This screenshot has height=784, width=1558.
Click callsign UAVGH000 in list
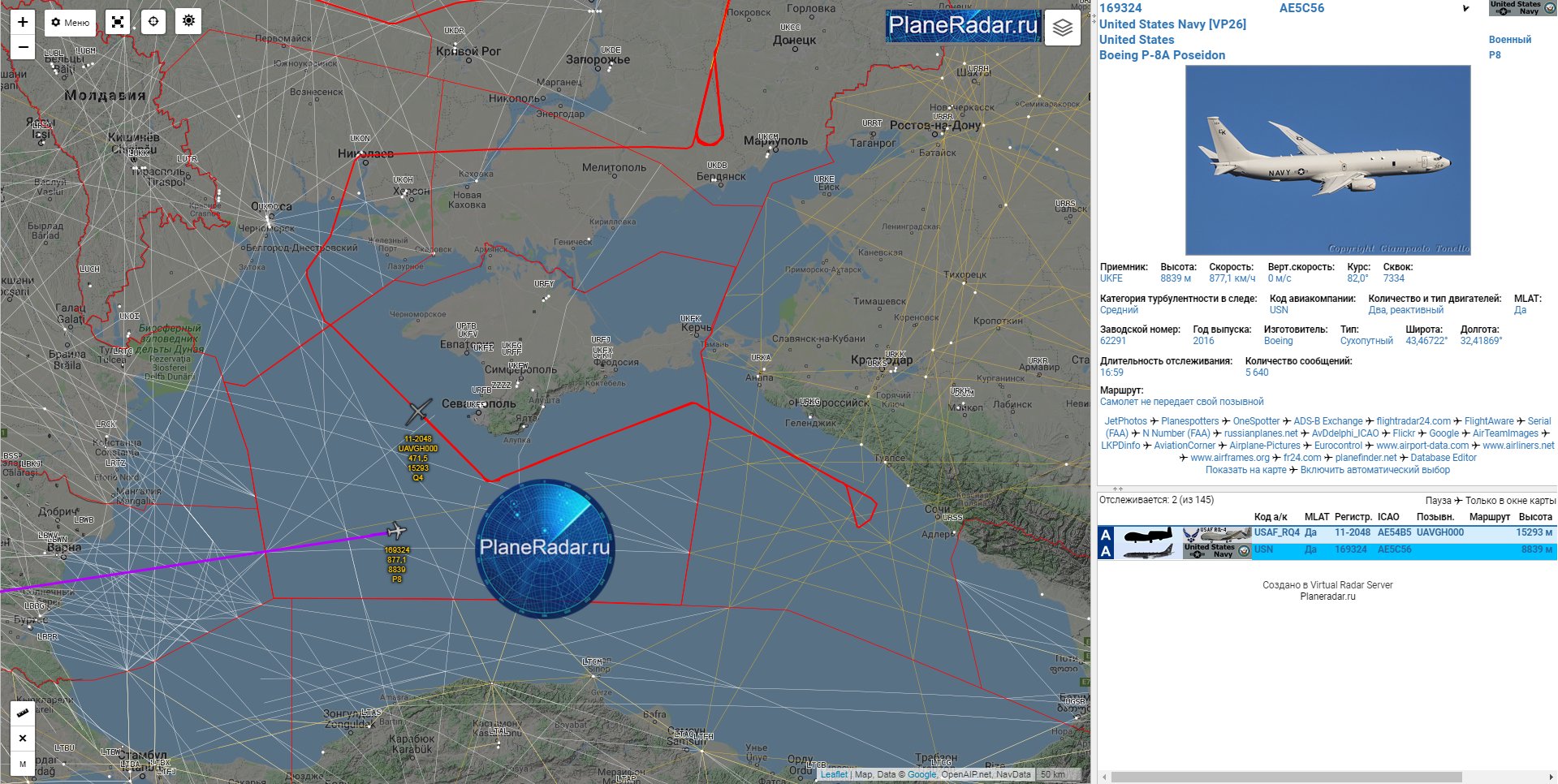pos(1440,533)
